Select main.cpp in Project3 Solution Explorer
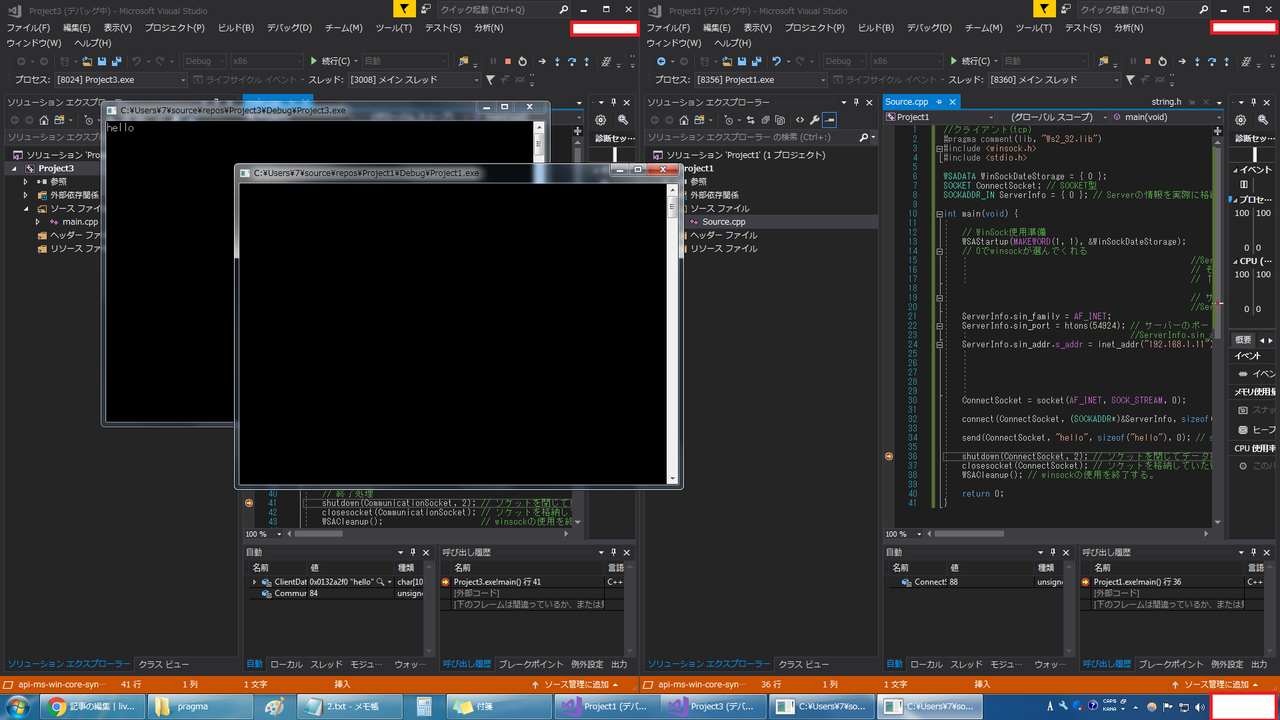Viewport: 1280px width, 720px height. click(80, 222)
